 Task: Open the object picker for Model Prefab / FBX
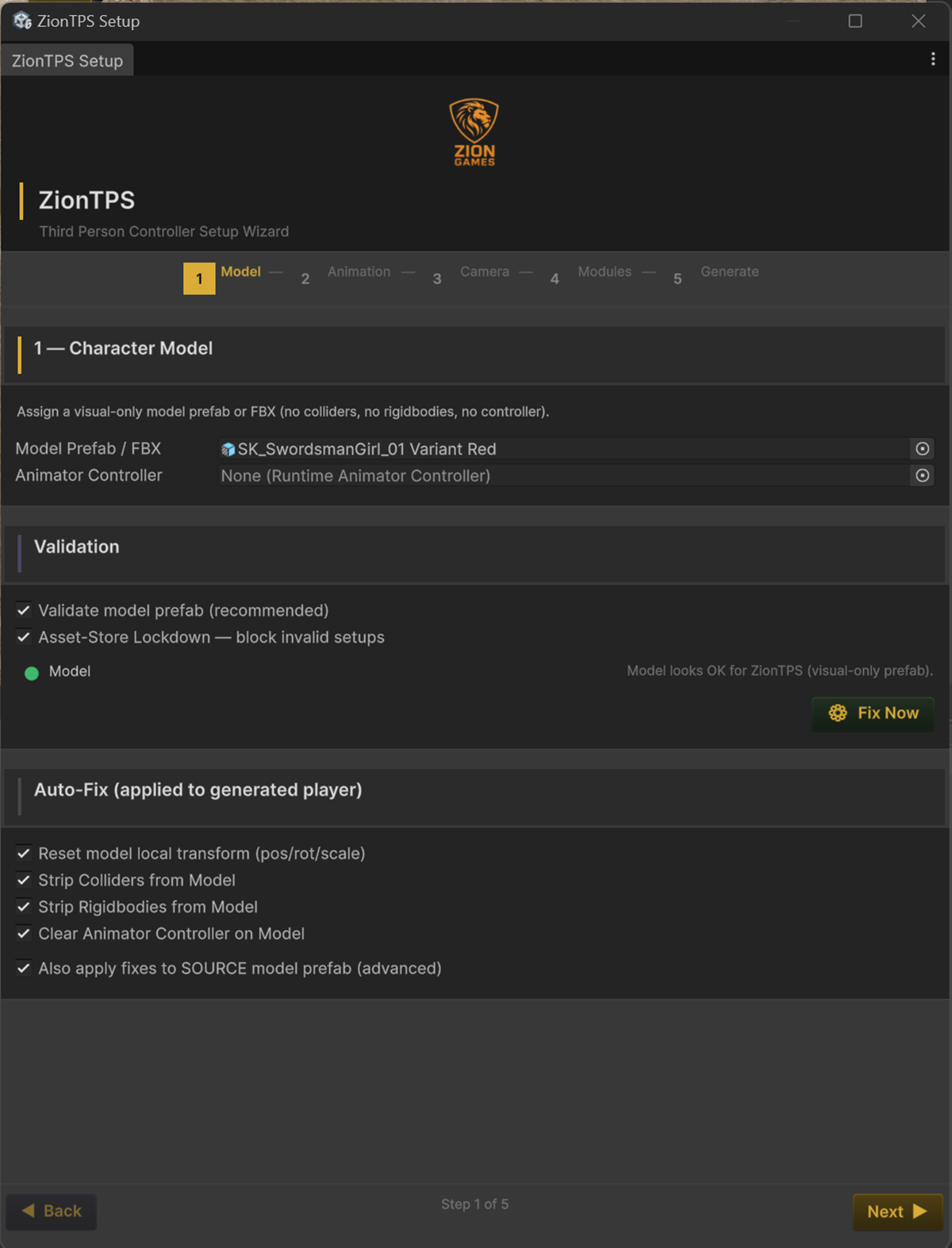[922, 449]
